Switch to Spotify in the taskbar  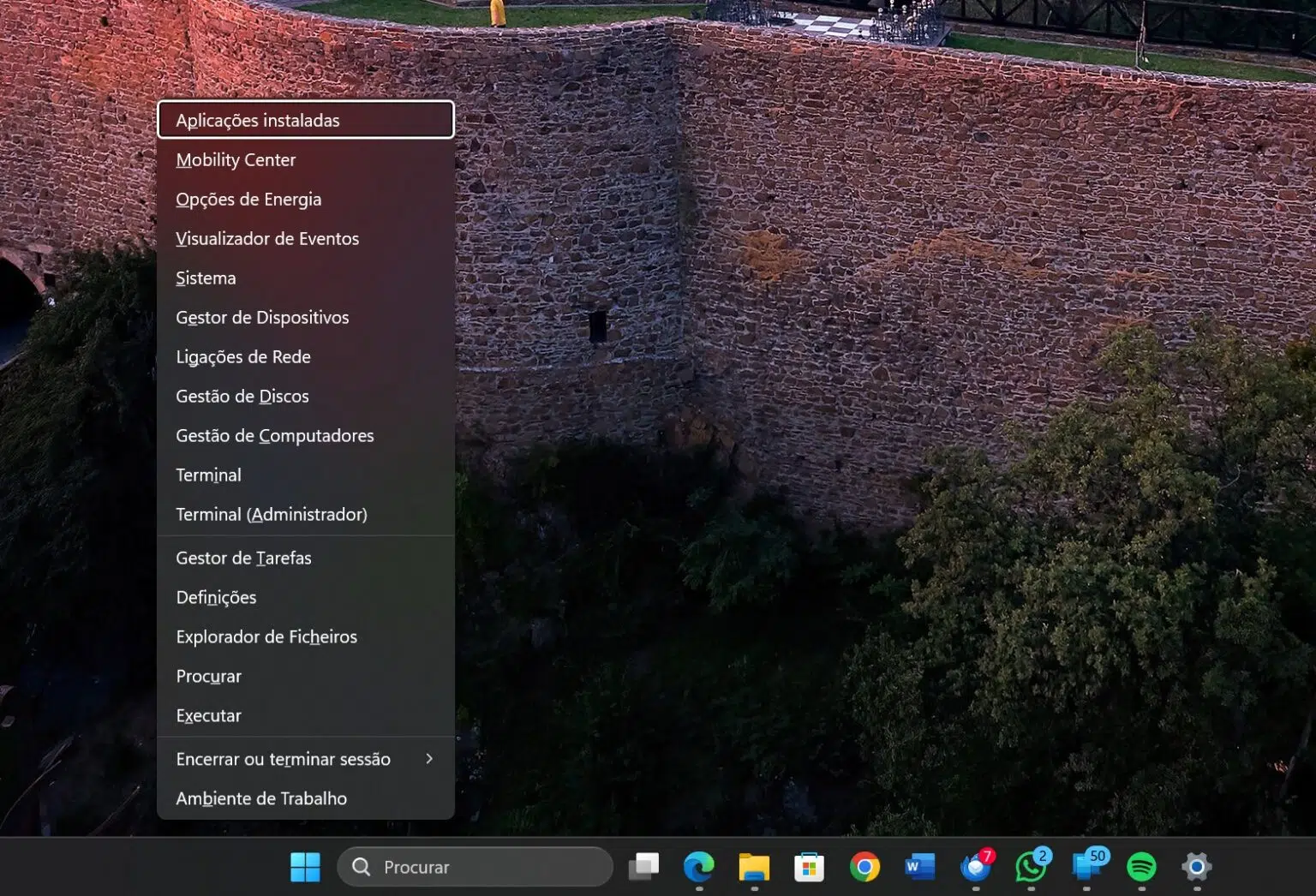click(1141, 867)
